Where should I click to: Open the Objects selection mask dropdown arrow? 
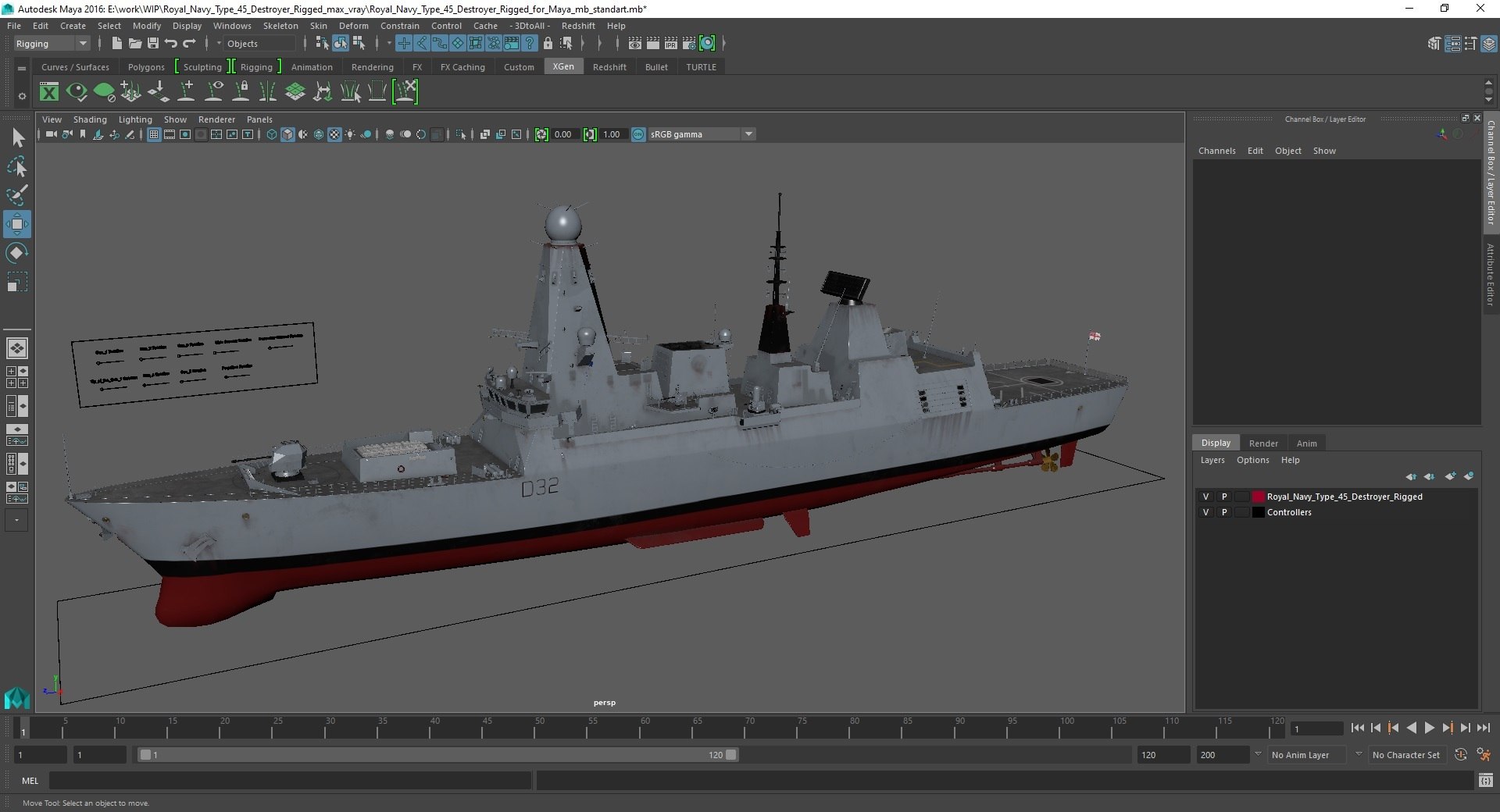click(219, 44)
